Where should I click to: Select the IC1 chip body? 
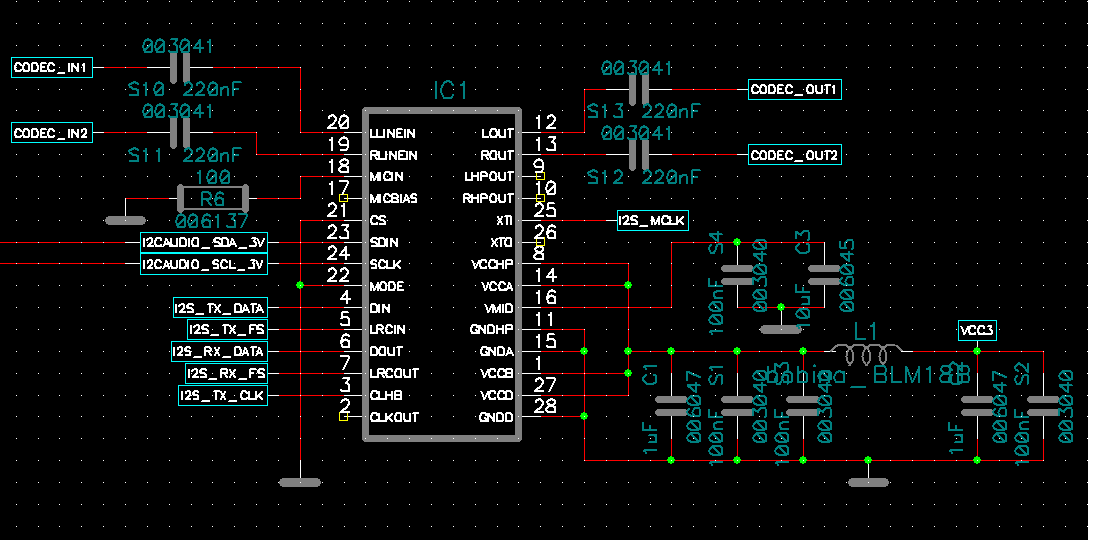pos(442,274)
